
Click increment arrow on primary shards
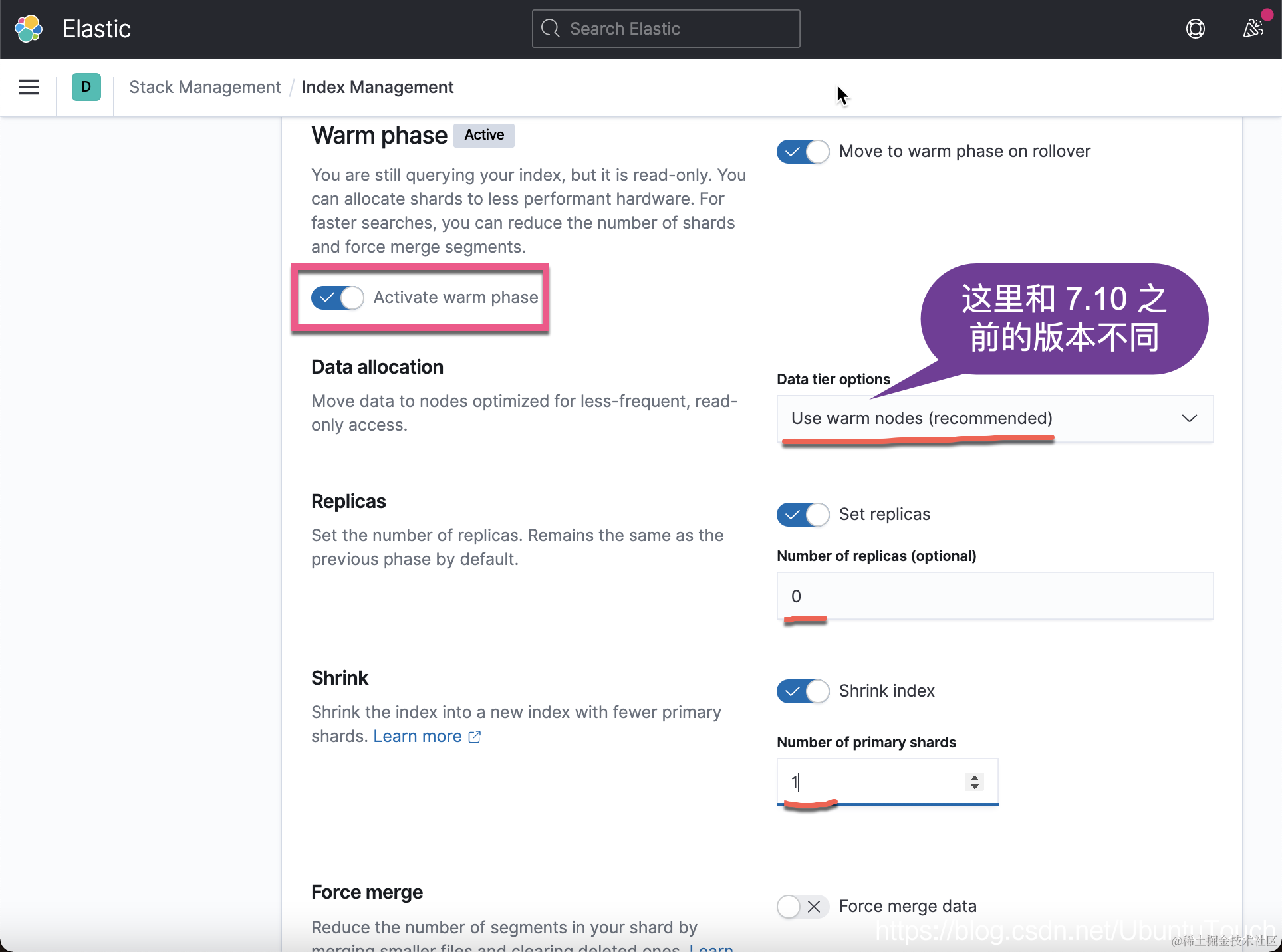click(975, 777)
